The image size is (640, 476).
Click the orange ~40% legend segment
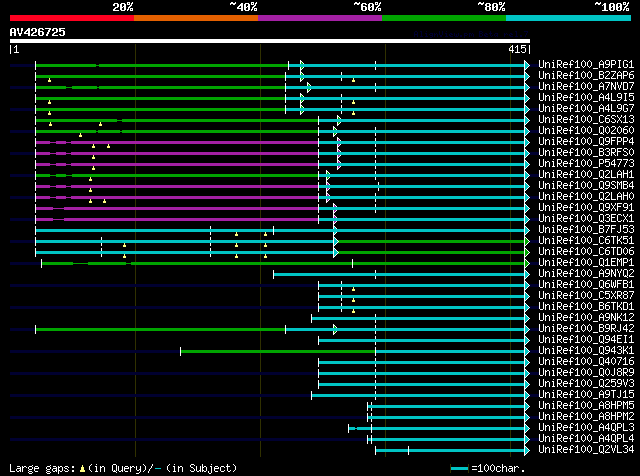click(196, 18)
